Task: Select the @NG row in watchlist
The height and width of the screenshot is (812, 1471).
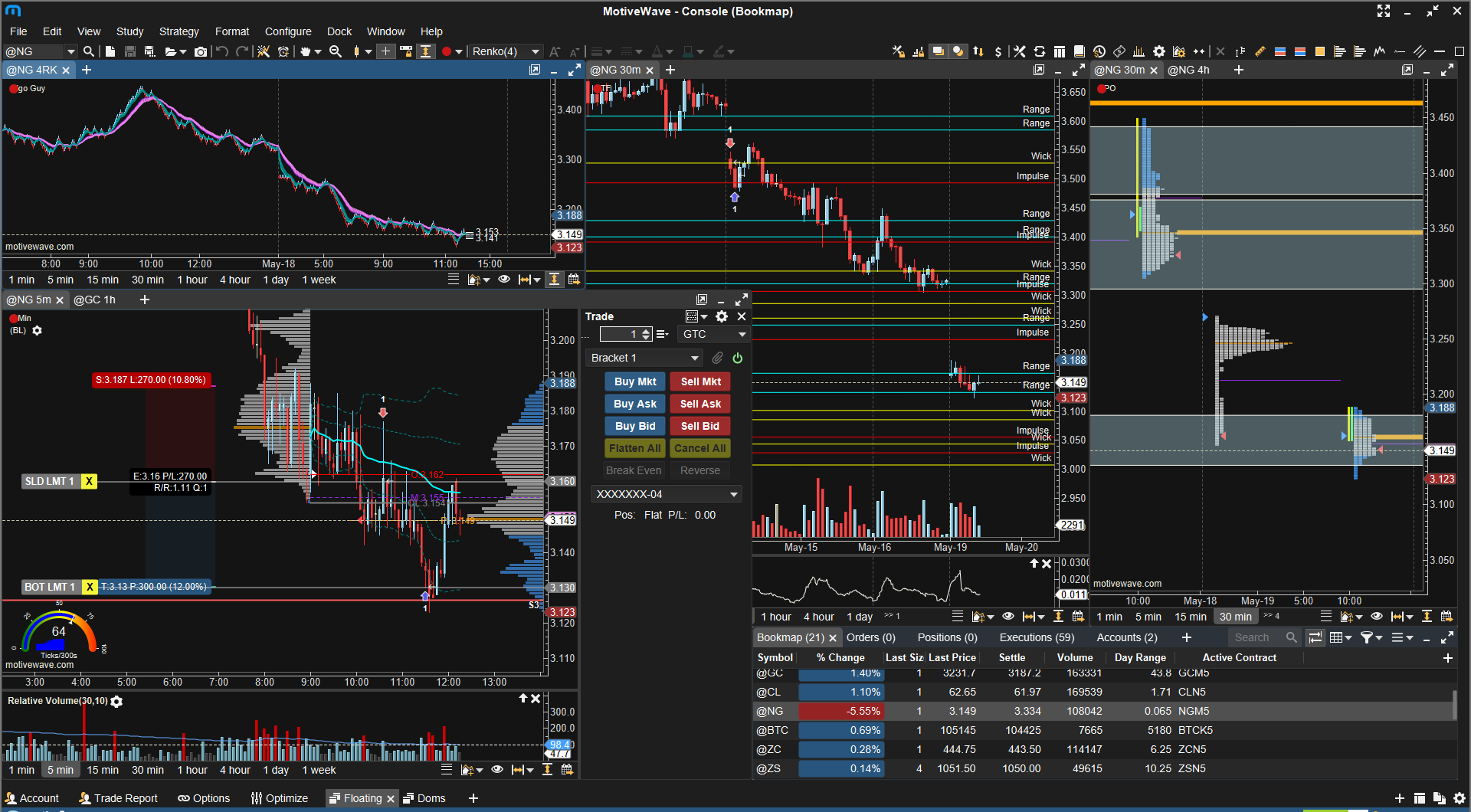Action: pos(1103,711)
